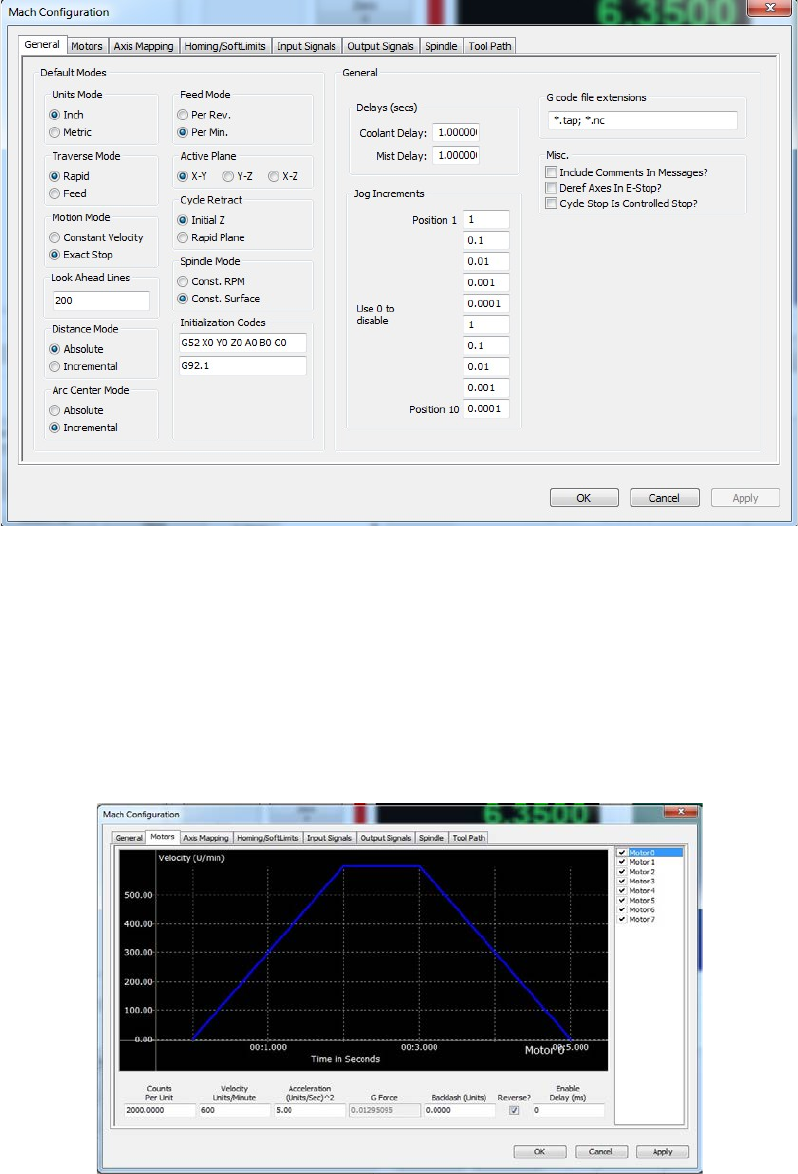Enable Cycle Stop Is Controlled Stop

[x=551, y=204]
